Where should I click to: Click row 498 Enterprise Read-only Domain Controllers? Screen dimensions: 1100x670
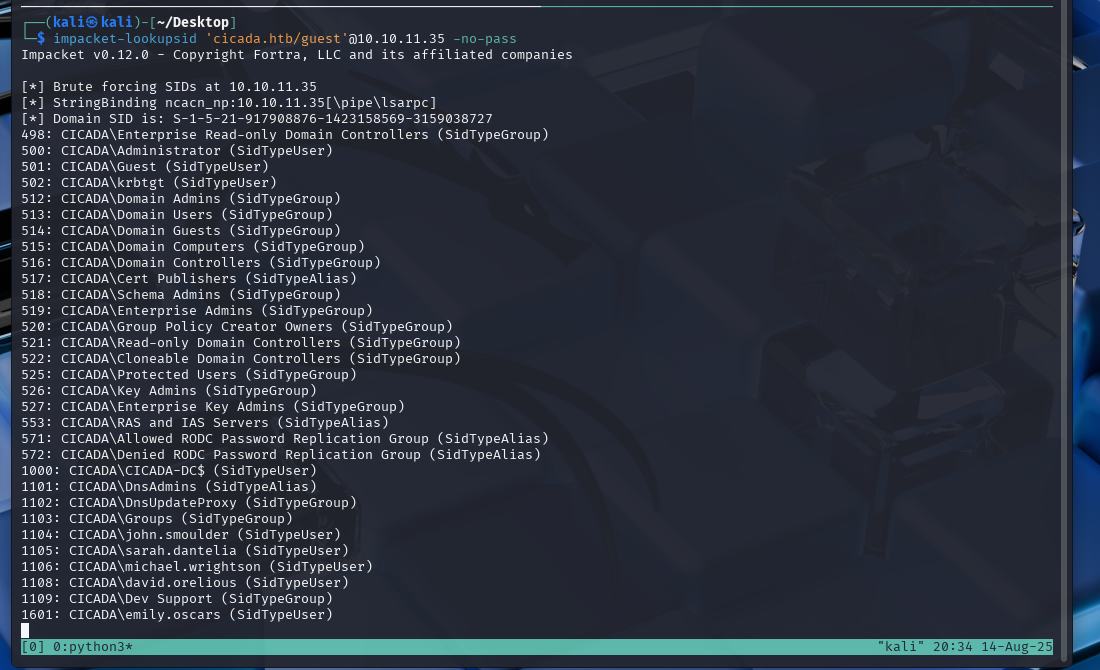(x=285, y=135)
